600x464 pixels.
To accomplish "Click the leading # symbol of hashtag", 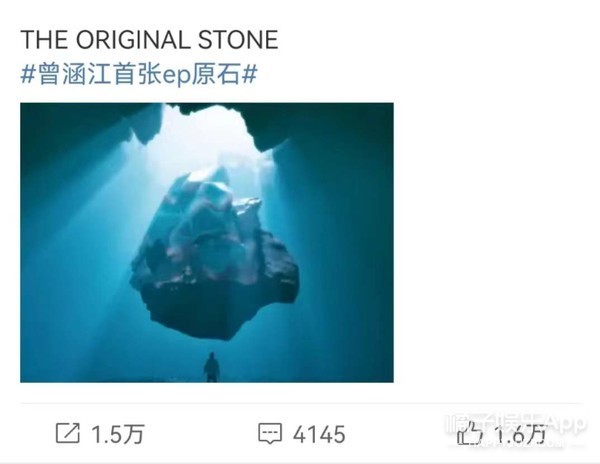I will coord(28,74).
